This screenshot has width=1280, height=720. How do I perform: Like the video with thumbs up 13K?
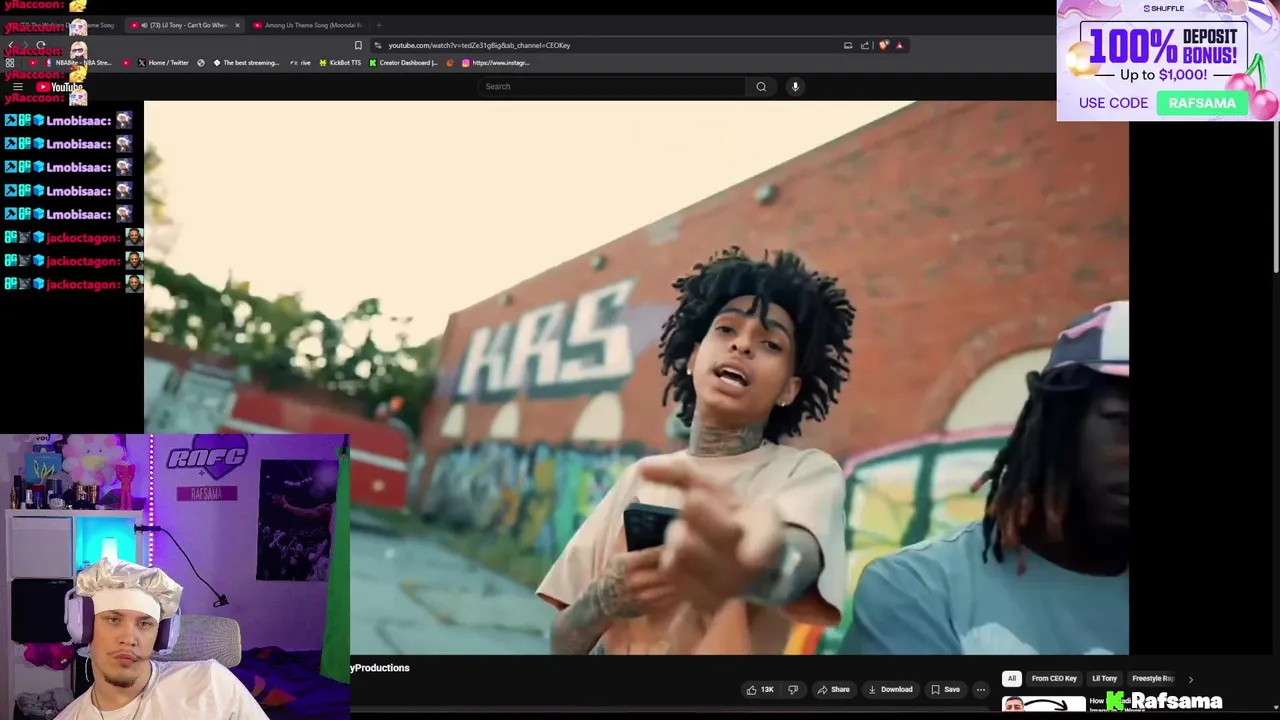click(x=759, y=689)
